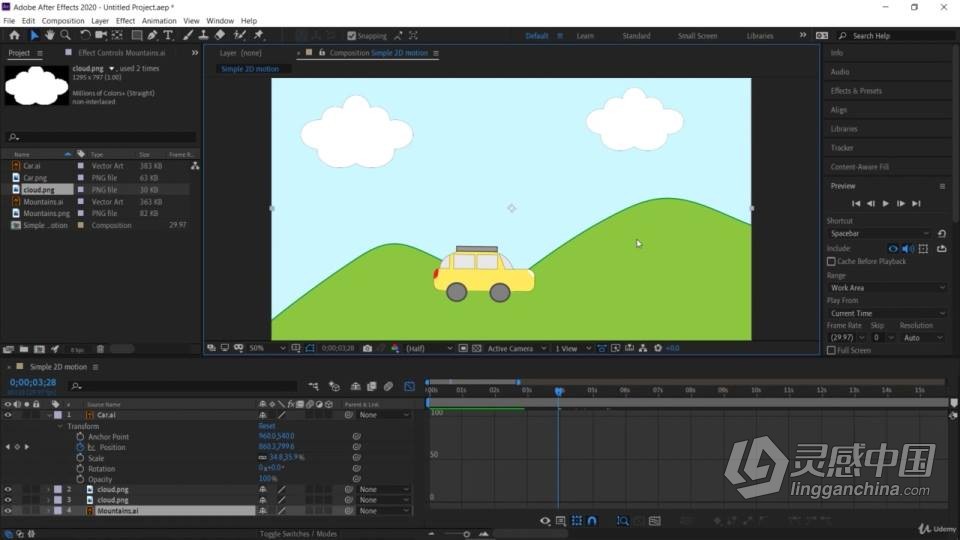Viewport: 960px width, 540px height.
Task: Take a snapshot with the camera icon
Action: pos(367,348)
